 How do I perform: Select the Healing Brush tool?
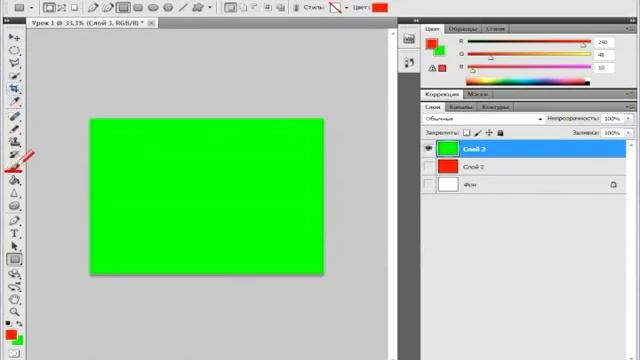coord(14,116)
